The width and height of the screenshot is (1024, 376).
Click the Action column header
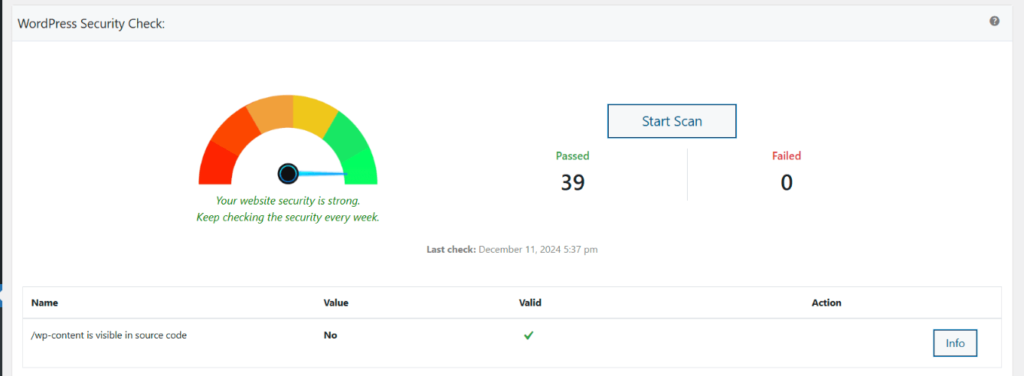(x=826, y=303)
